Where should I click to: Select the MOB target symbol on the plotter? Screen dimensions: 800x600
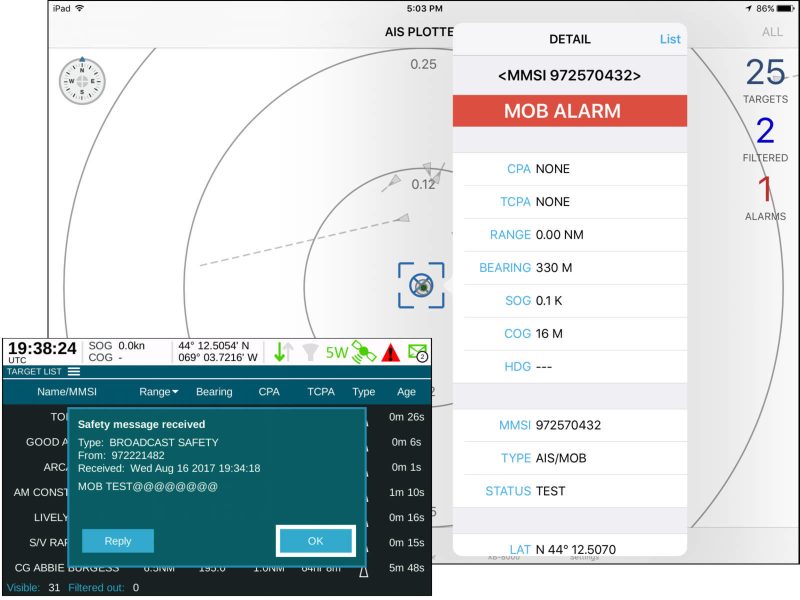click(422, 287)
